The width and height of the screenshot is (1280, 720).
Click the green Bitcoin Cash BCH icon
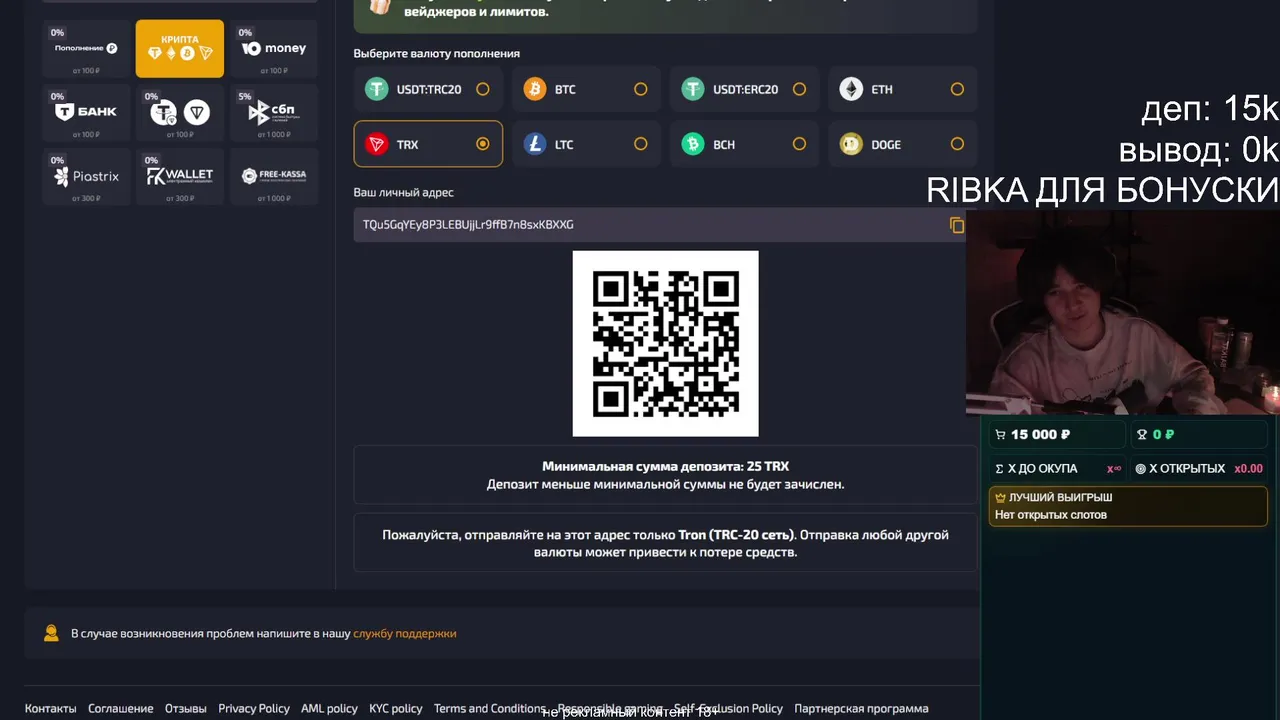pyautogui.click(x=693, y=144)
